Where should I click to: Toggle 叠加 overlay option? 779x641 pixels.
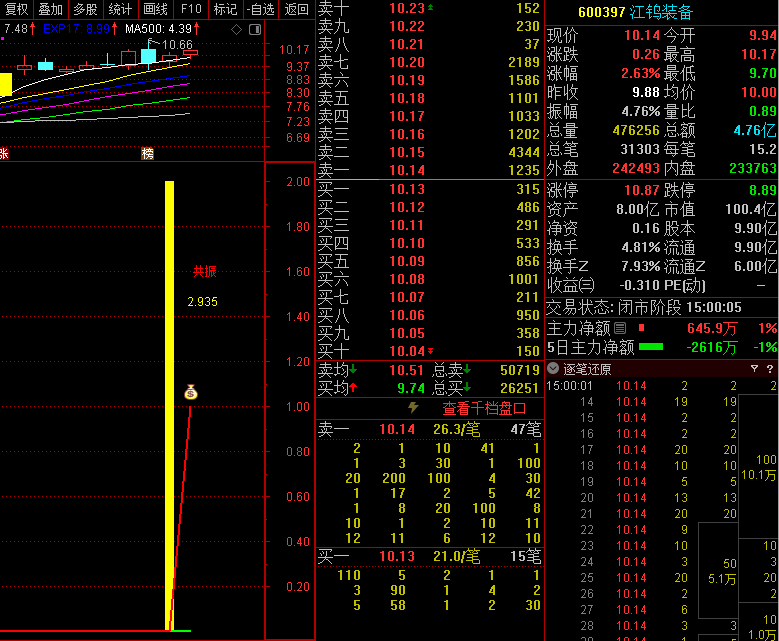click(x=51, y=9)
